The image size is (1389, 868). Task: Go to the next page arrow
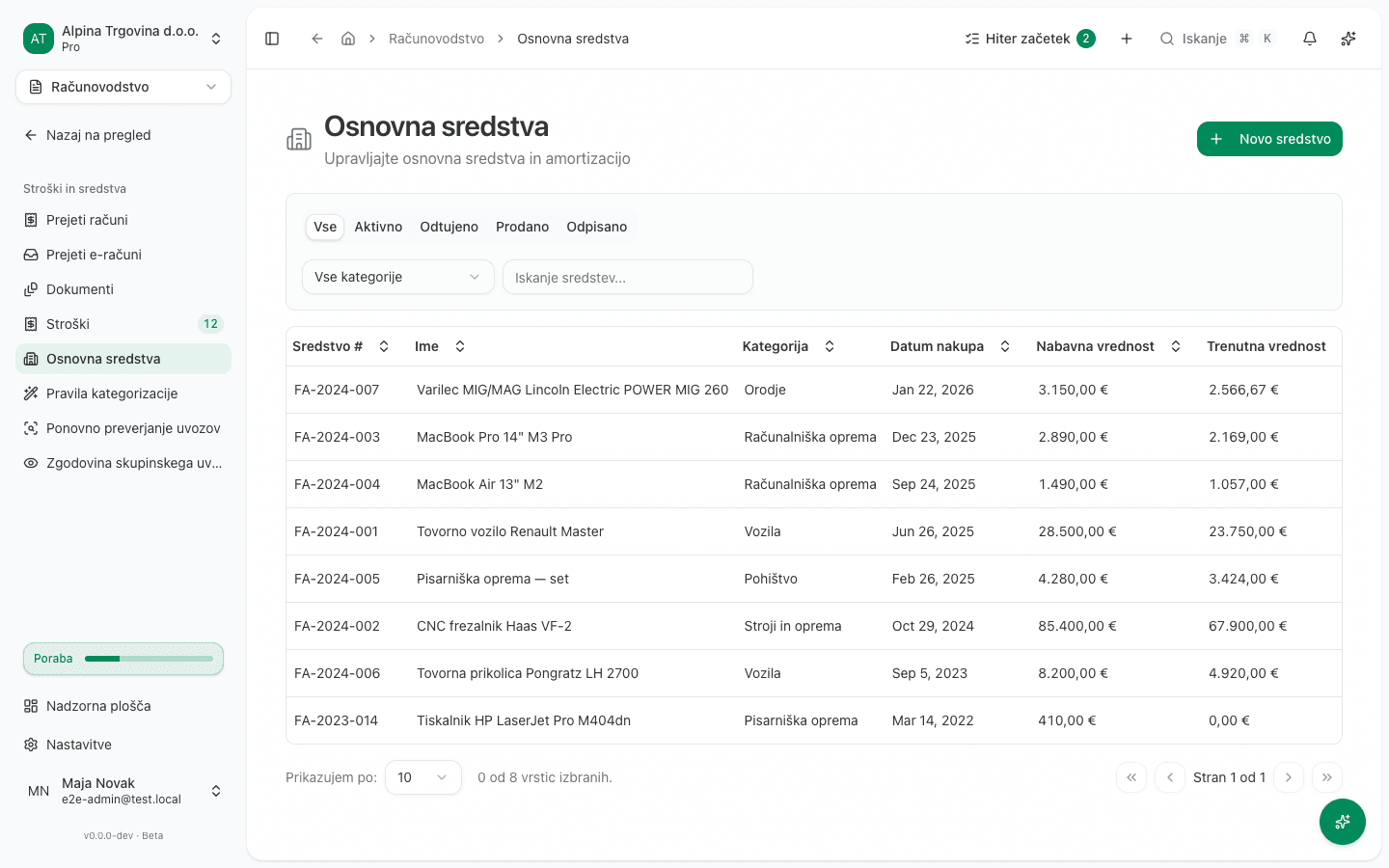(x=1289, y=777)
